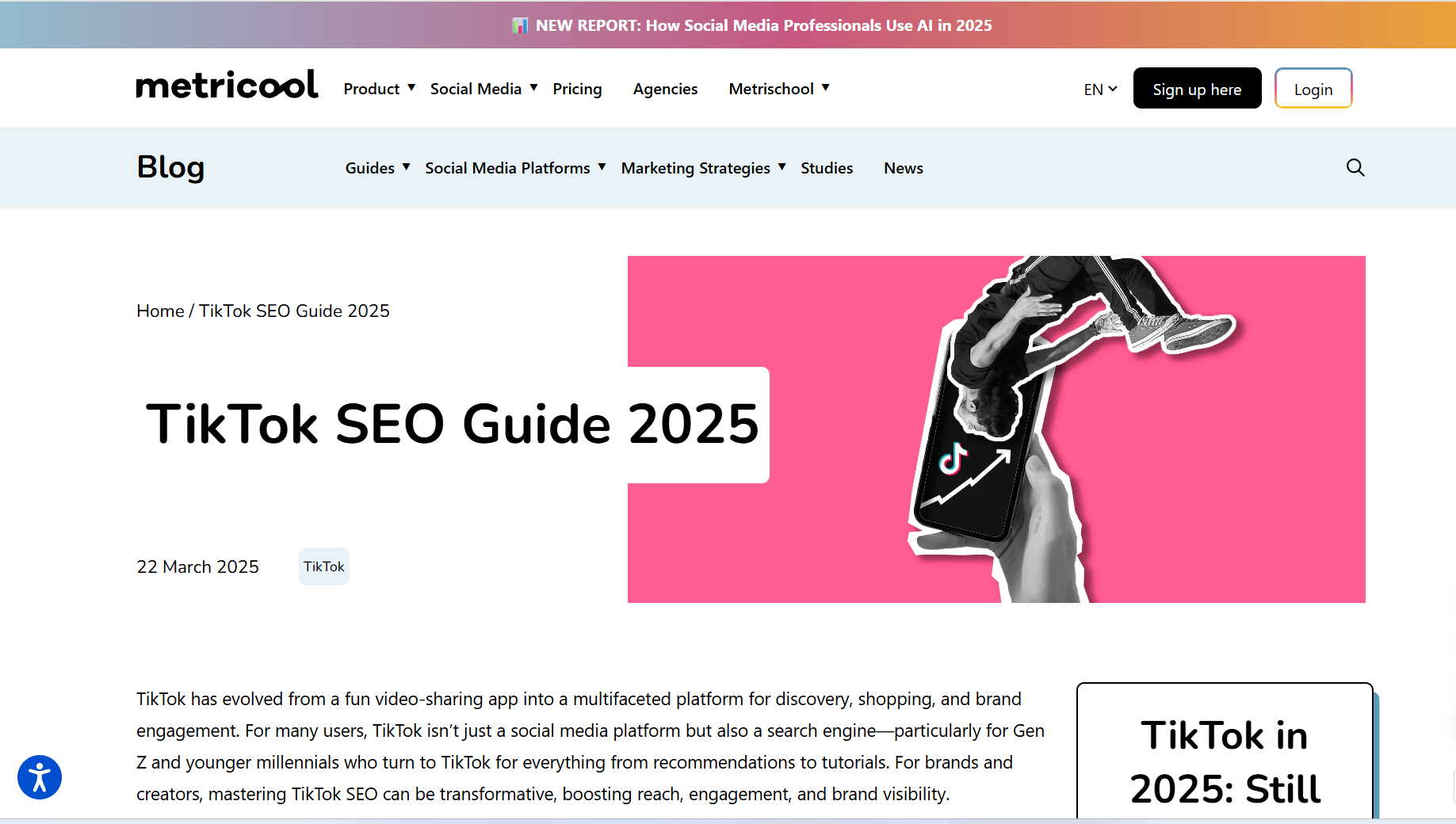Open the News blog section
Screen dimensions: 1456x824
(x=904, y=168)
